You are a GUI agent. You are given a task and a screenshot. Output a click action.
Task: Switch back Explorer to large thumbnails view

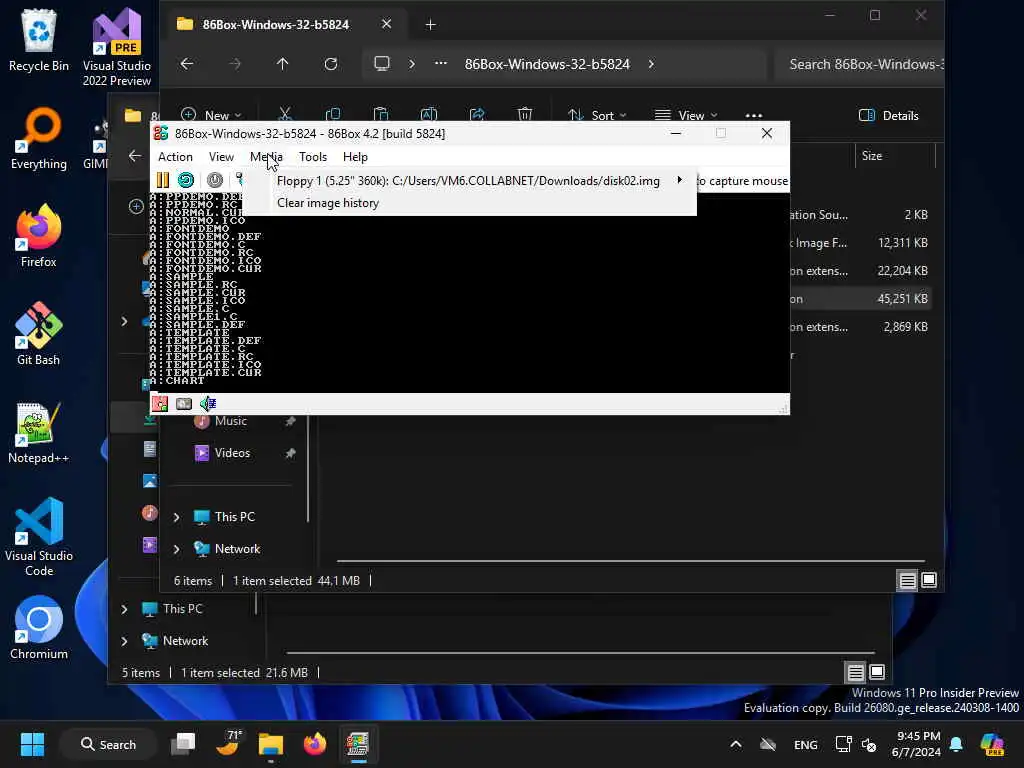[x=877, y=671]
